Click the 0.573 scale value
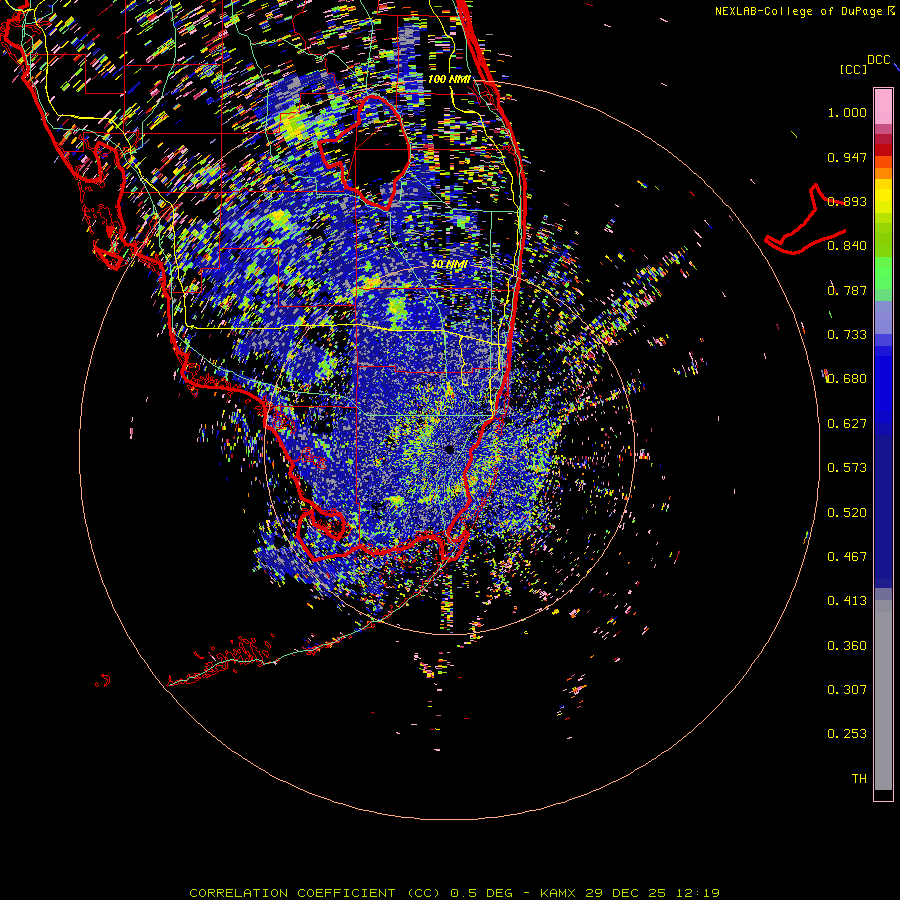 [x=847, y=468]
